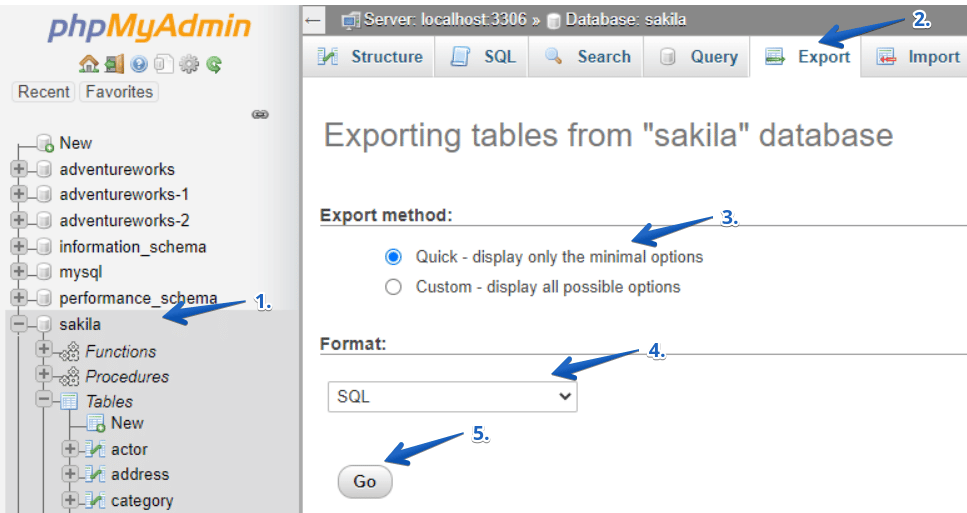Click the log out door icon
Image resolution: width=967 pixels, height=513 pixels.
[x=115, y=64]
